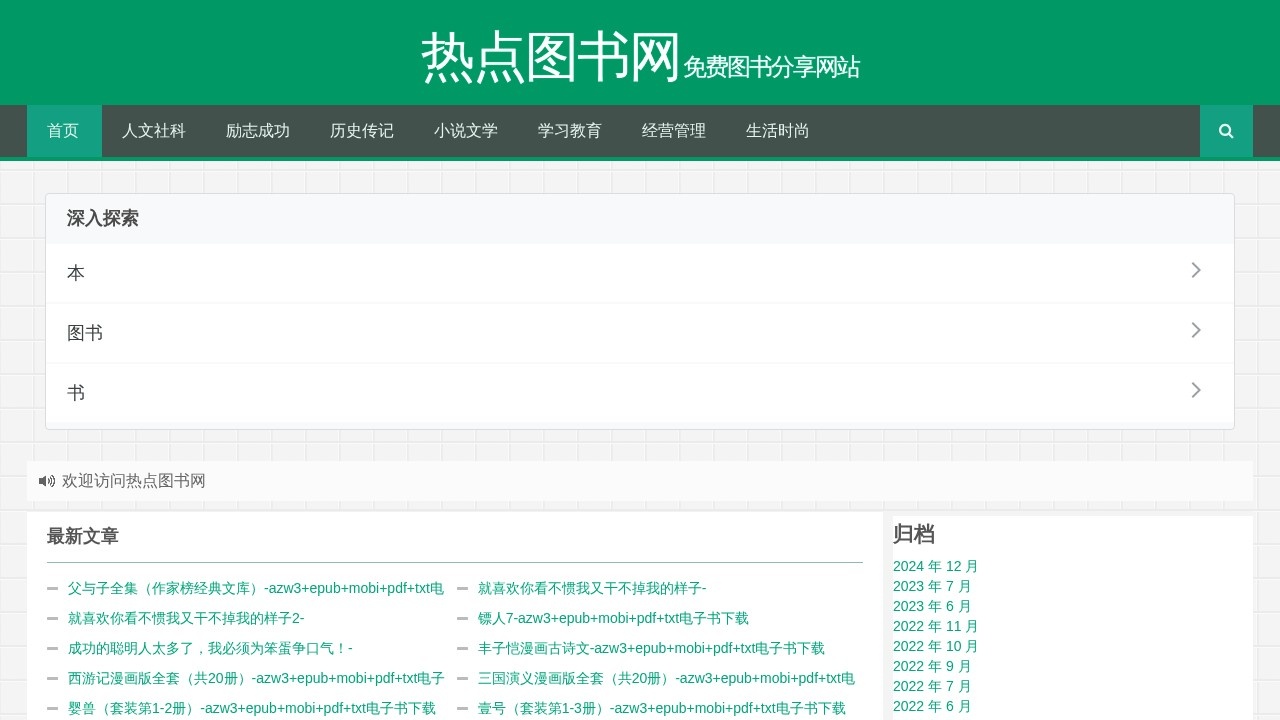Click the 2022 年 11 月 archive link

(935, 626)
